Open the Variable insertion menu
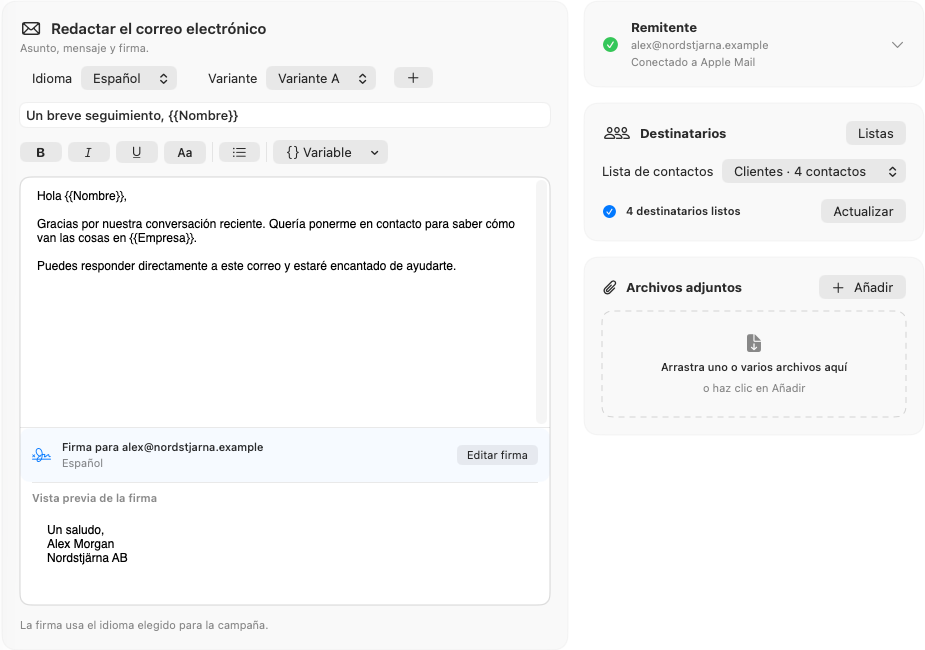925x650 pixels. click(x=330, y=152)
